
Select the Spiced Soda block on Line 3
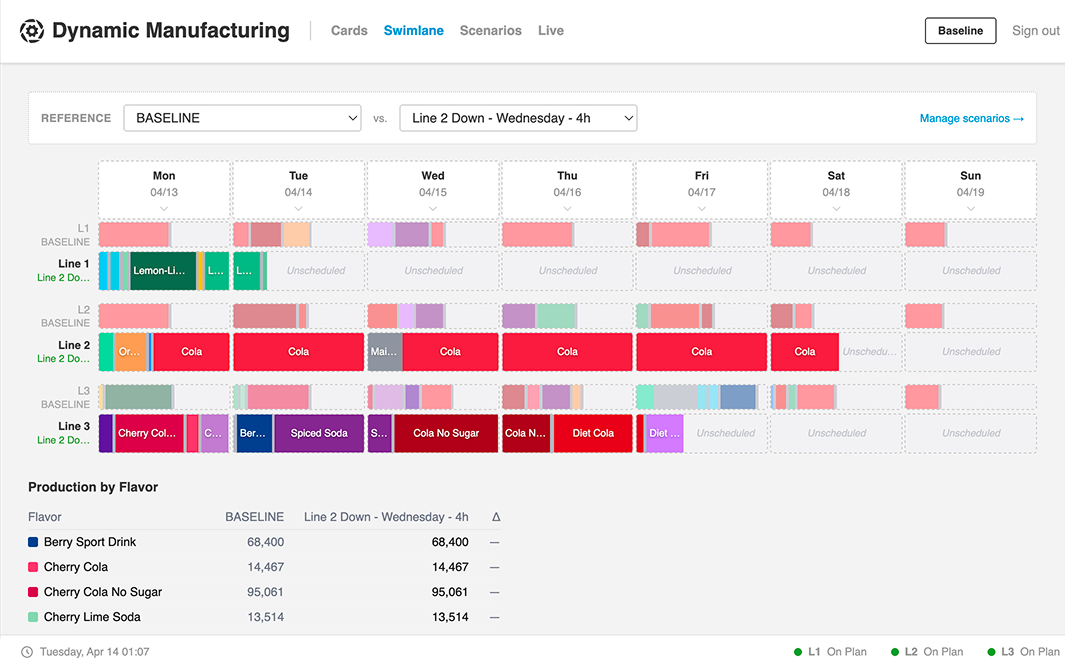(319, 433)
